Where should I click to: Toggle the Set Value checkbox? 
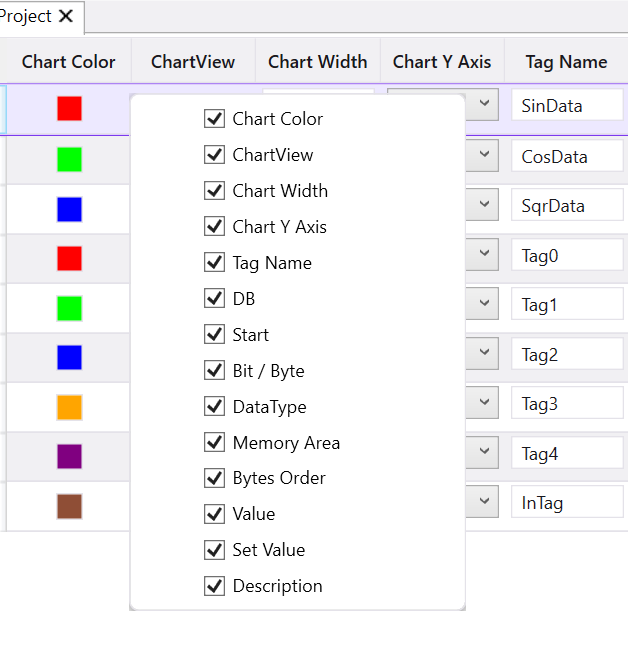pyautogui.click(x=215, y=550)
